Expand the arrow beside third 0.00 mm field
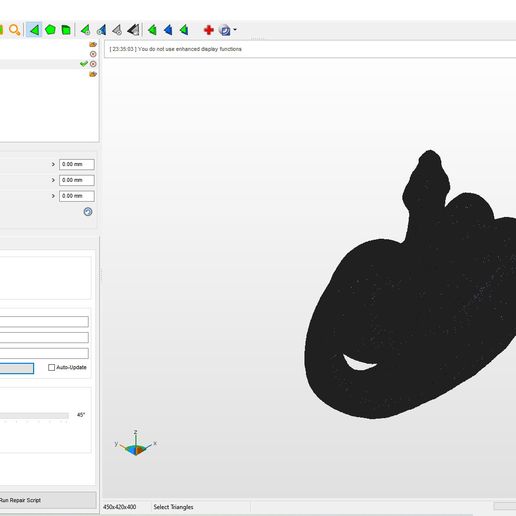This screenshot has height=516, width=516. click(x=53, y=196)
